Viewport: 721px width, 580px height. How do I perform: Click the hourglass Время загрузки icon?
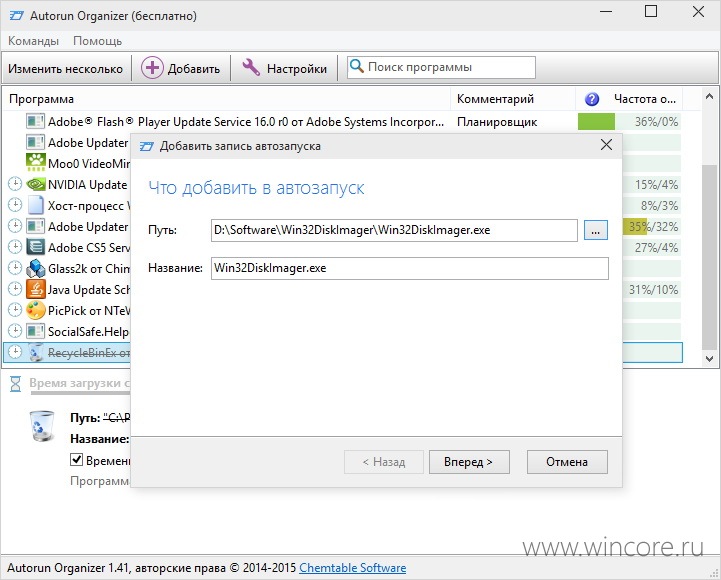pos(15,384)
